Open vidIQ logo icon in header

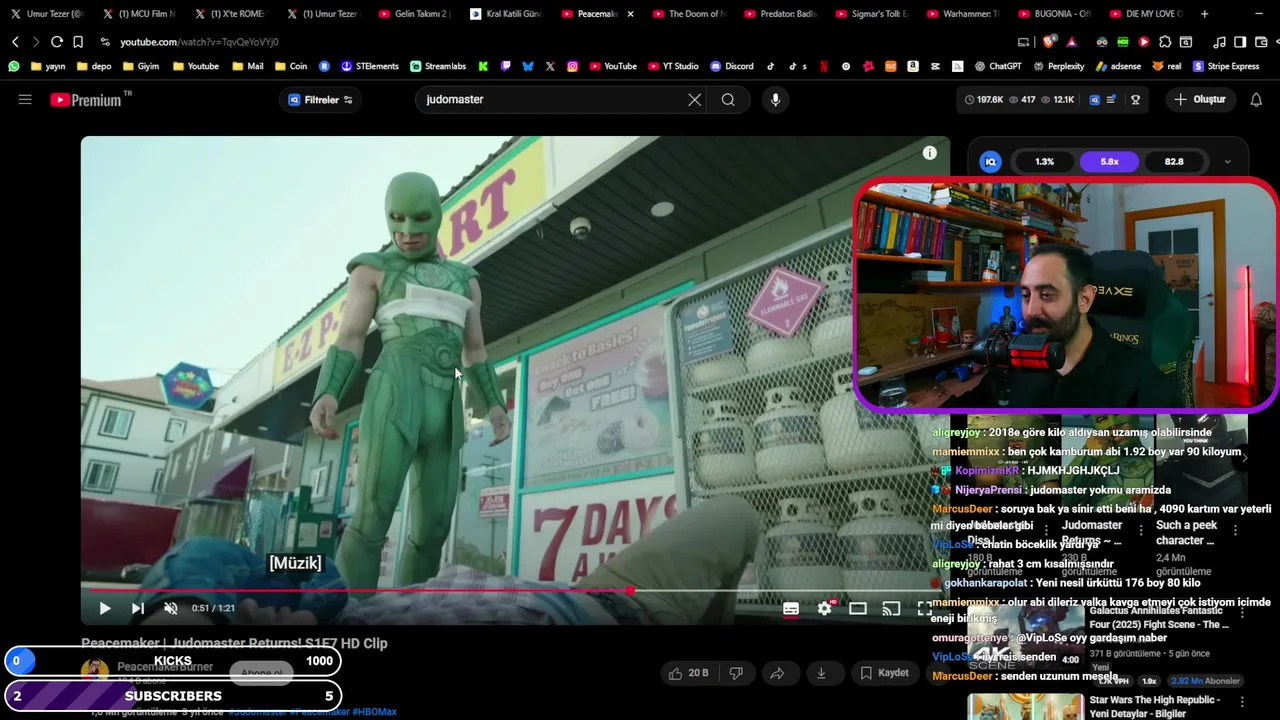click(1094, 100)
